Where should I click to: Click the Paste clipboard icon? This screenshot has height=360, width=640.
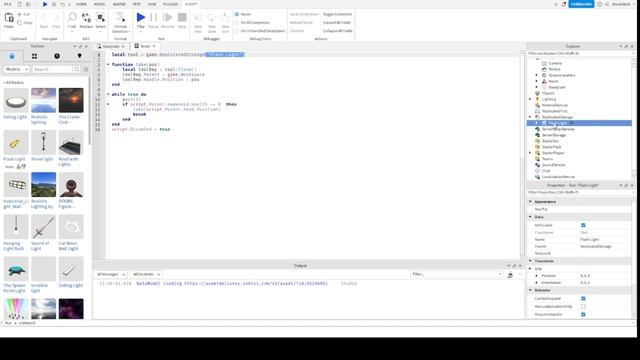point(9,18)
